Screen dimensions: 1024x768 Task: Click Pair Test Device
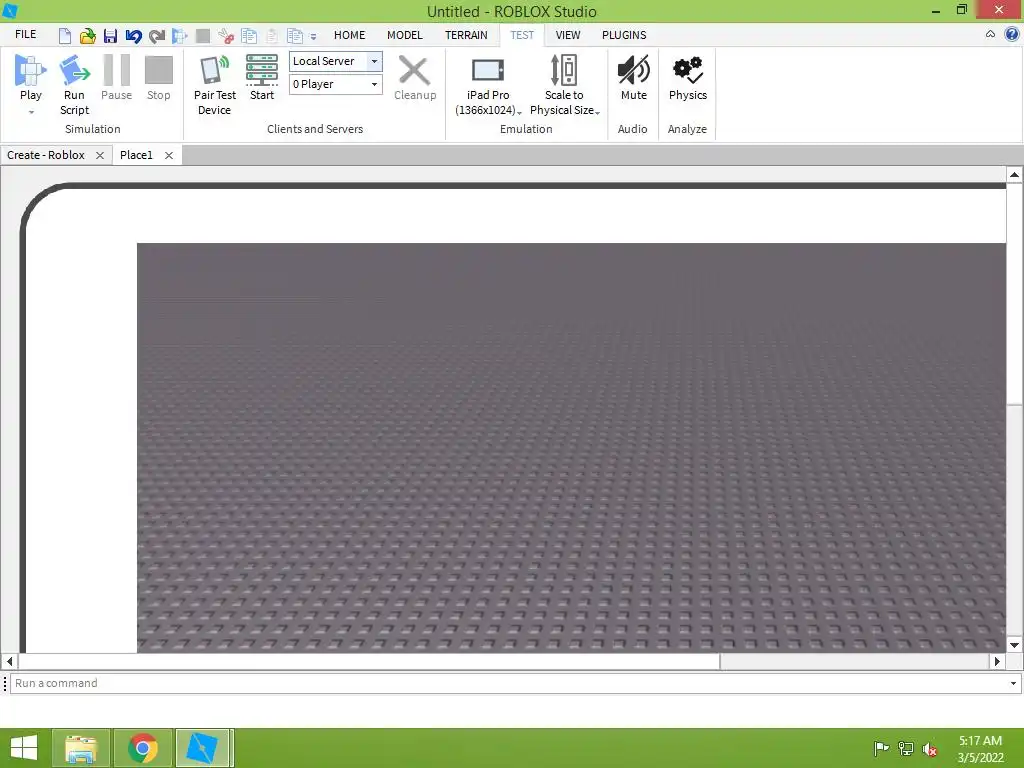point(214,85)
